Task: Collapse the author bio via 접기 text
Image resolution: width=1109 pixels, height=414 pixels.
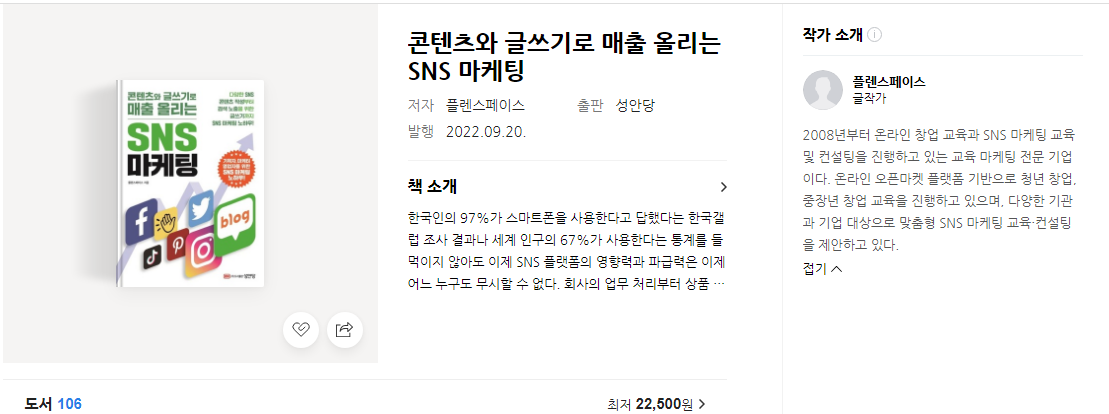Action: 815,269
